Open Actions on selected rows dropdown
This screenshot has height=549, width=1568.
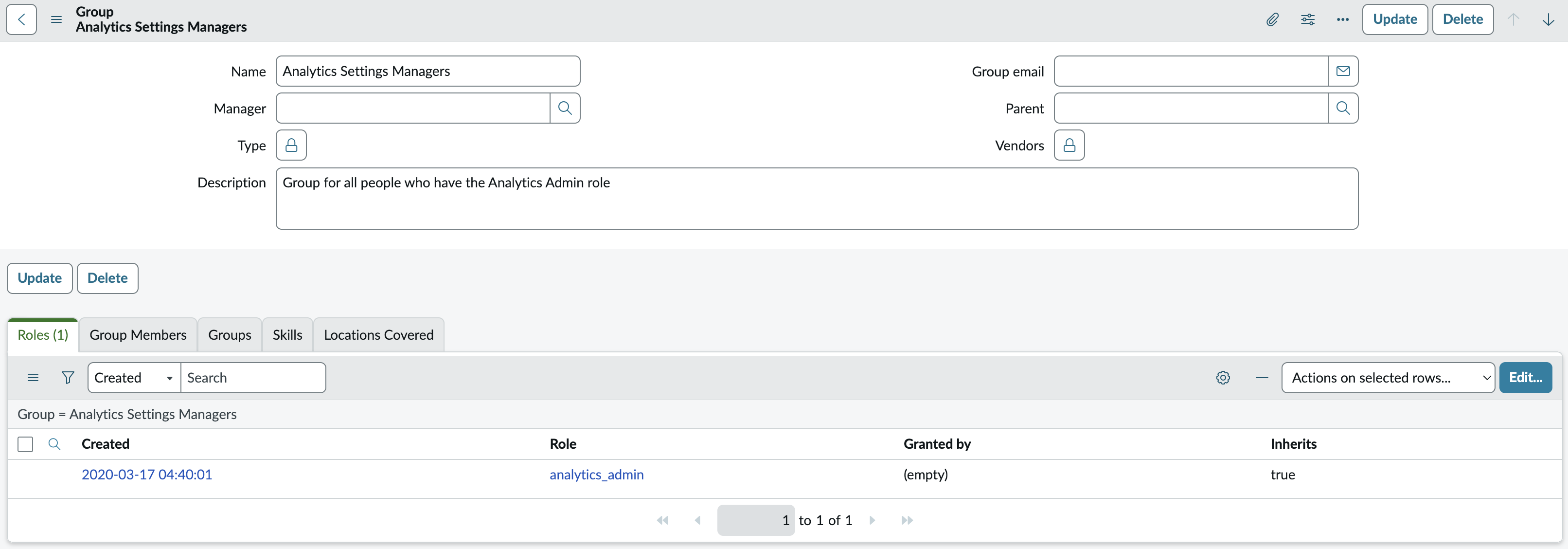click(x=1388, y=378)
